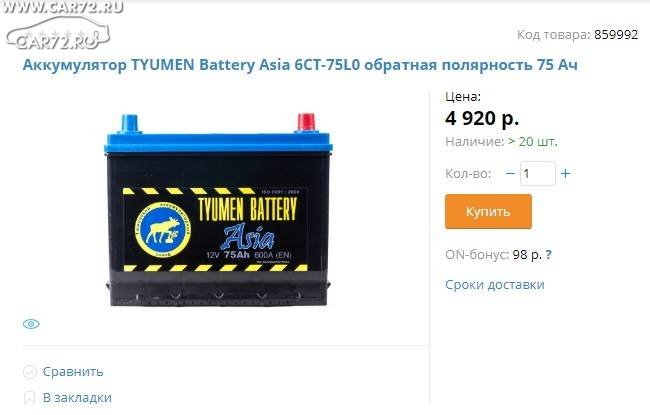
Task: Click the WWW.CAR72.RU watermark text
Action: point(62,7)
